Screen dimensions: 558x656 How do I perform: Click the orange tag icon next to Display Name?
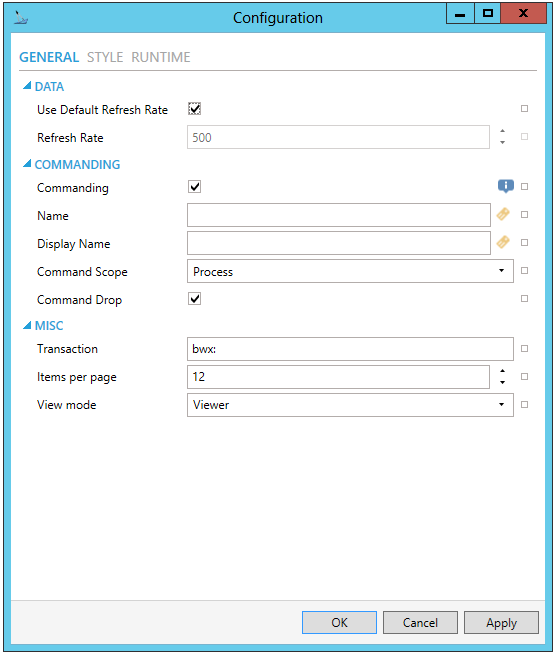pyautogui.click(x=503, y=242)
